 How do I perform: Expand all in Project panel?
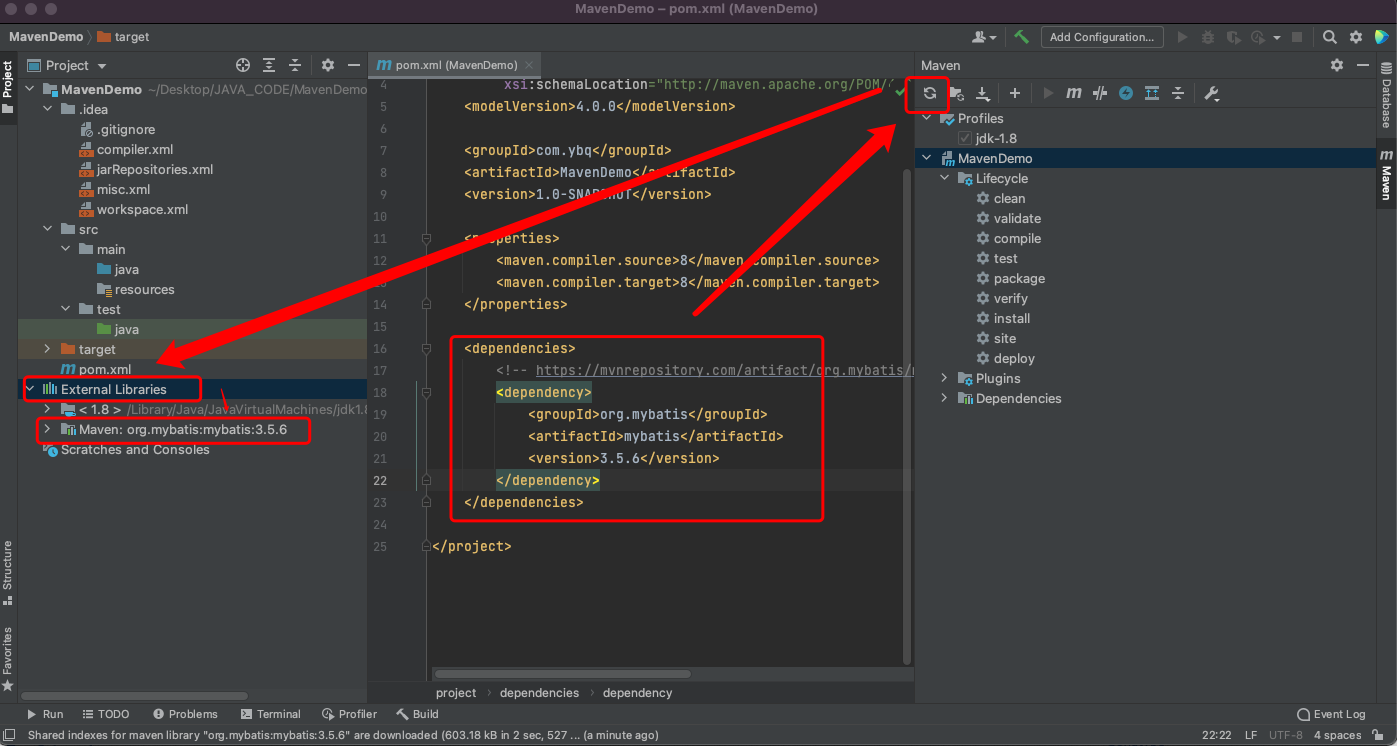(269, 65)
